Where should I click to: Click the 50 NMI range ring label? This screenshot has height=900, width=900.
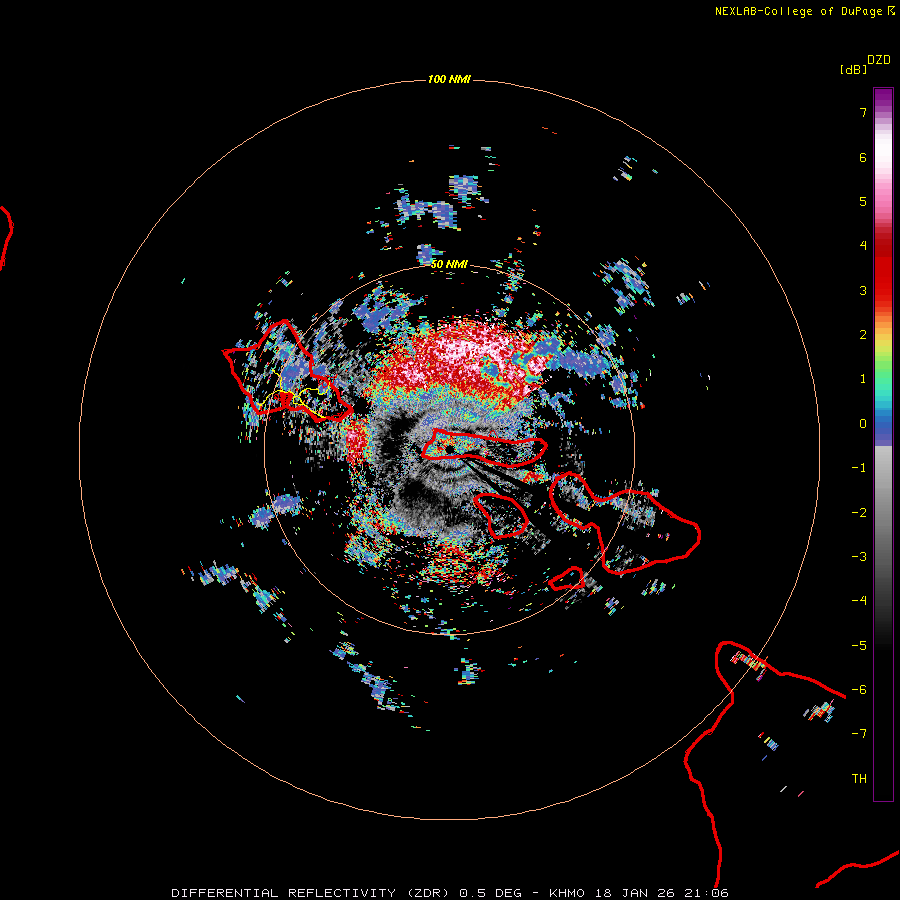(x=449, y=264)
